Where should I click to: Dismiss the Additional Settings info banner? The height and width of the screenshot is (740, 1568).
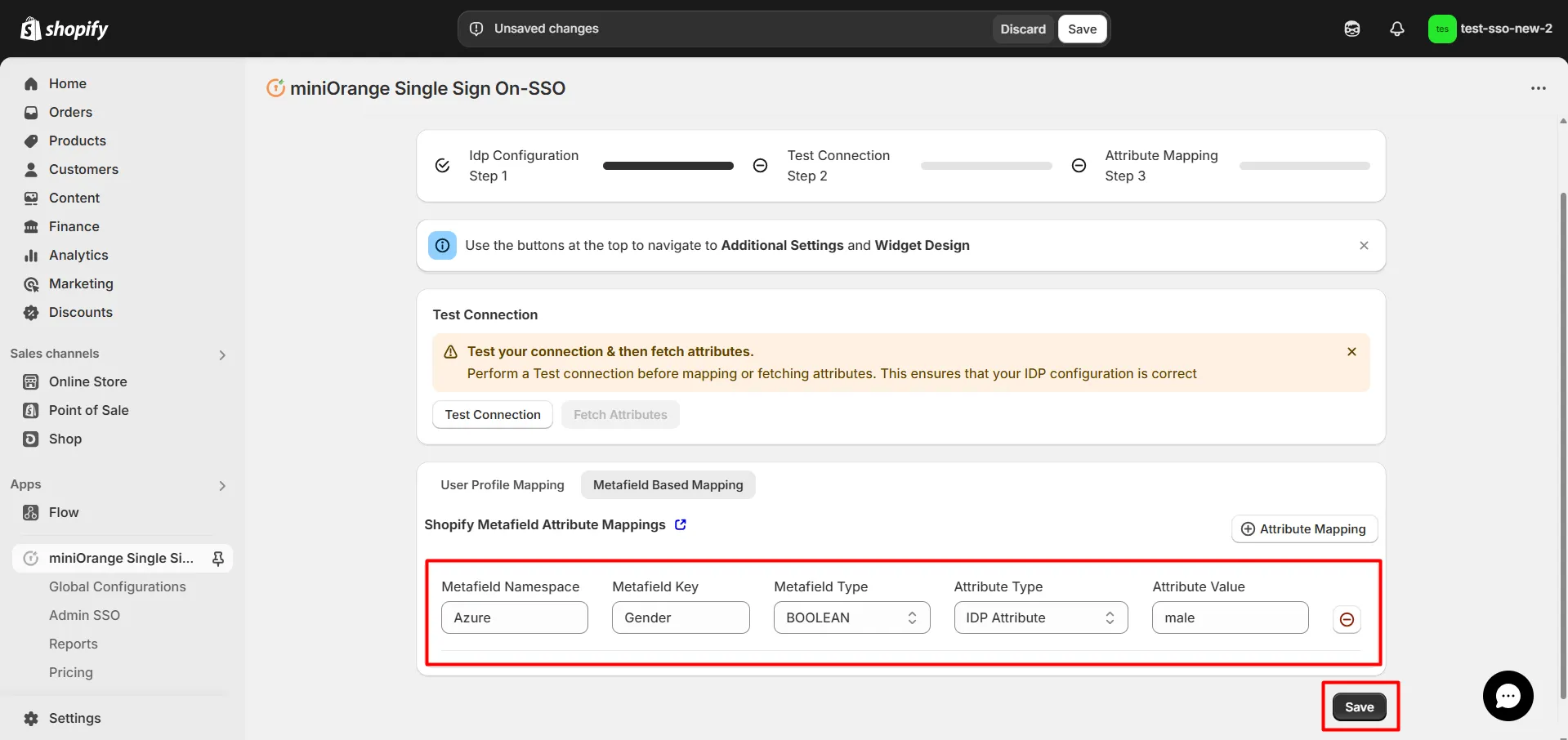tap(1364, 245)
